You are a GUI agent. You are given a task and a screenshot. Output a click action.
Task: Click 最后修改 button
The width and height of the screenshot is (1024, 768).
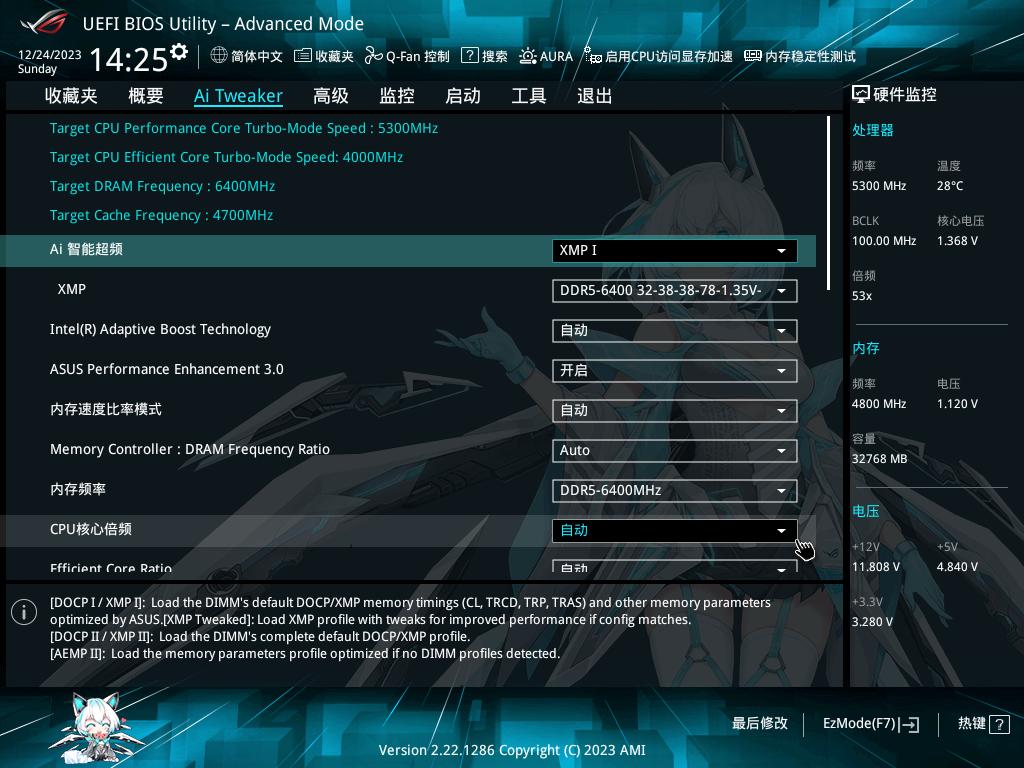[x=760, y=724]
